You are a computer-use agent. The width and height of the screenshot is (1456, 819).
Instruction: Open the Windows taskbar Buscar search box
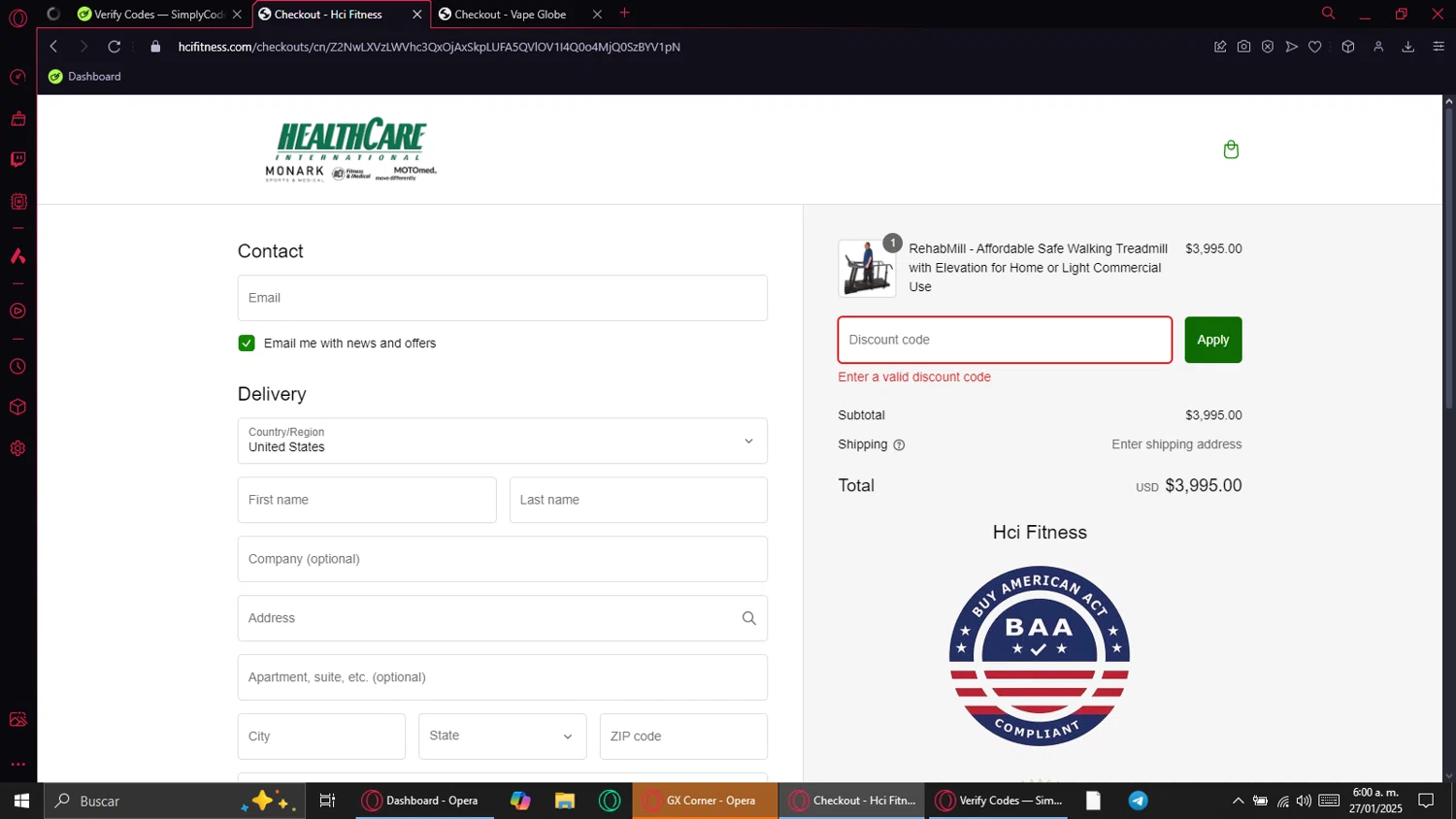175,801
